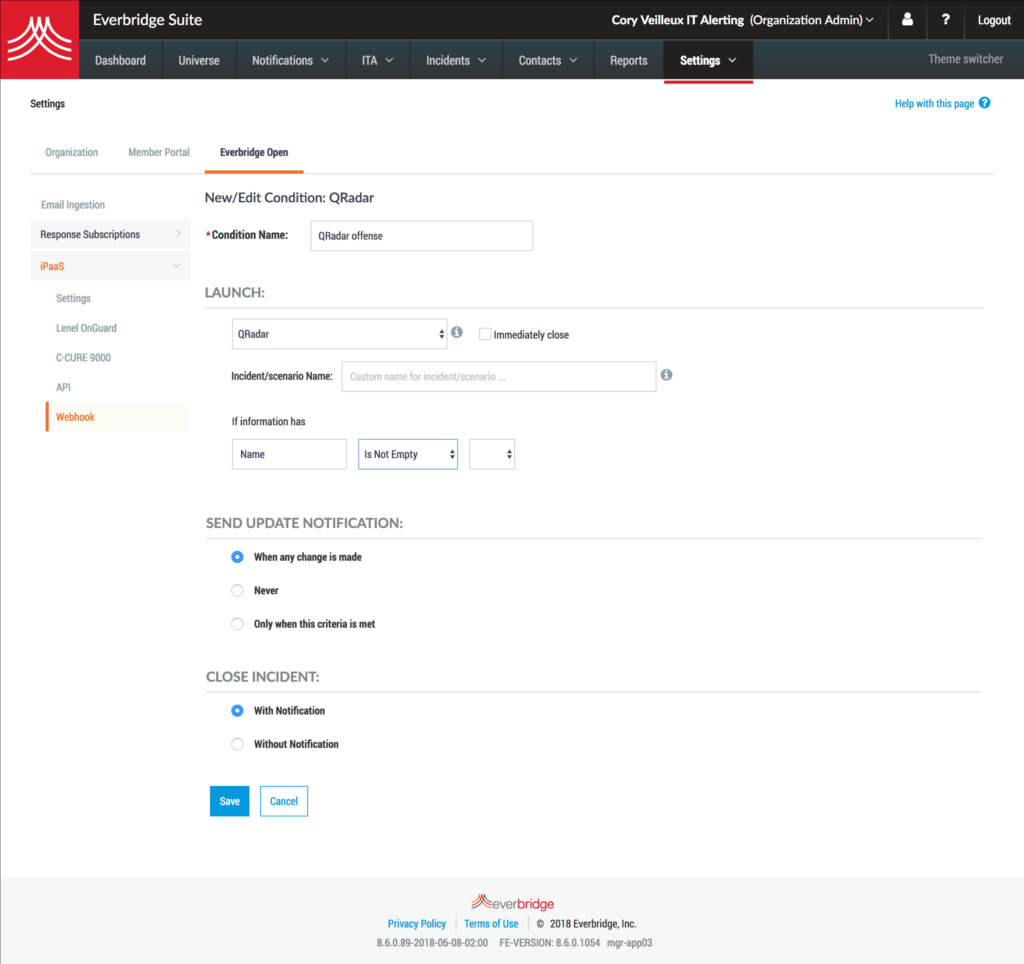Open iPaaS Settings sidebar item

(73, 298)
